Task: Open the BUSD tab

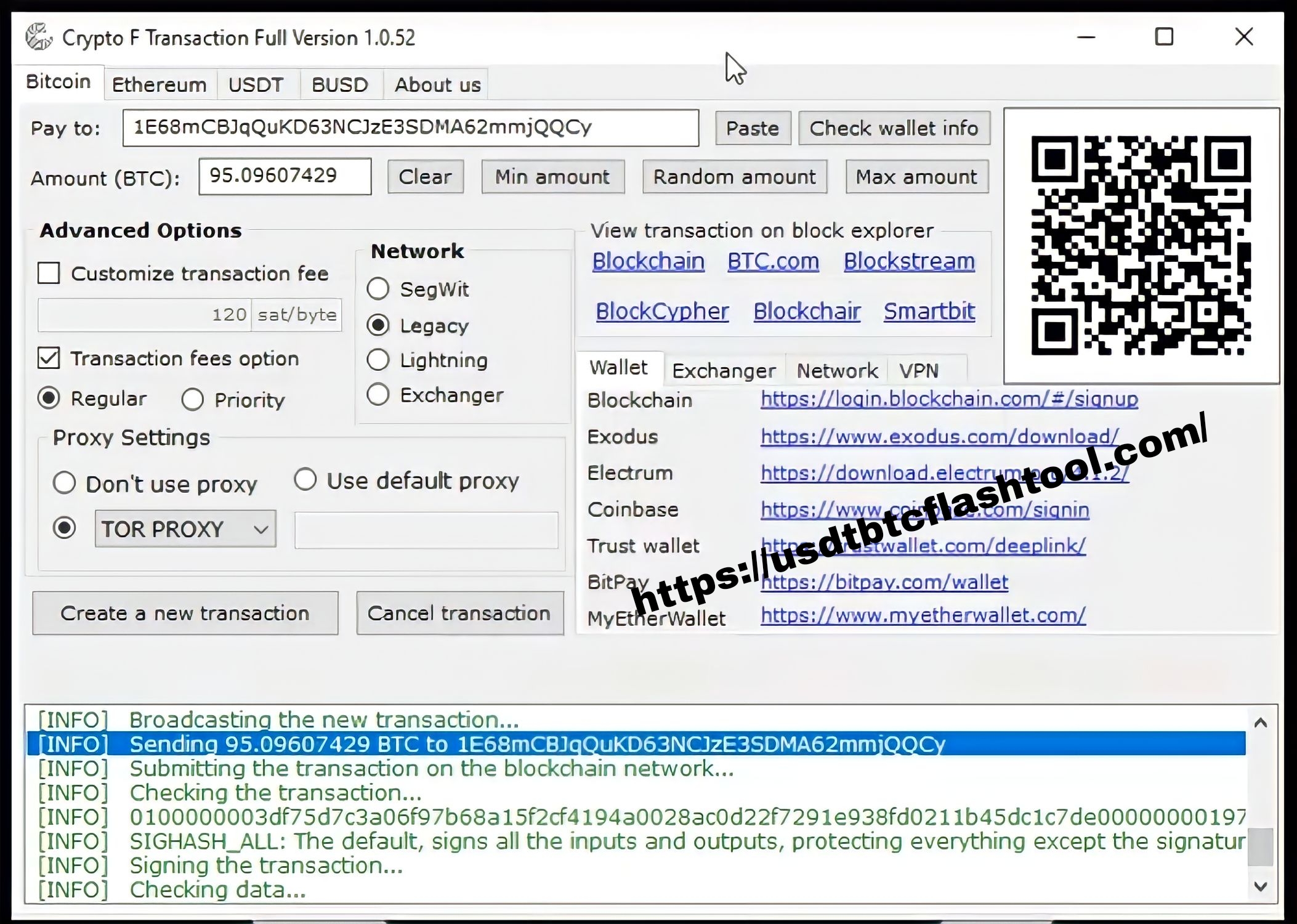Action: [x=340, y=84]
